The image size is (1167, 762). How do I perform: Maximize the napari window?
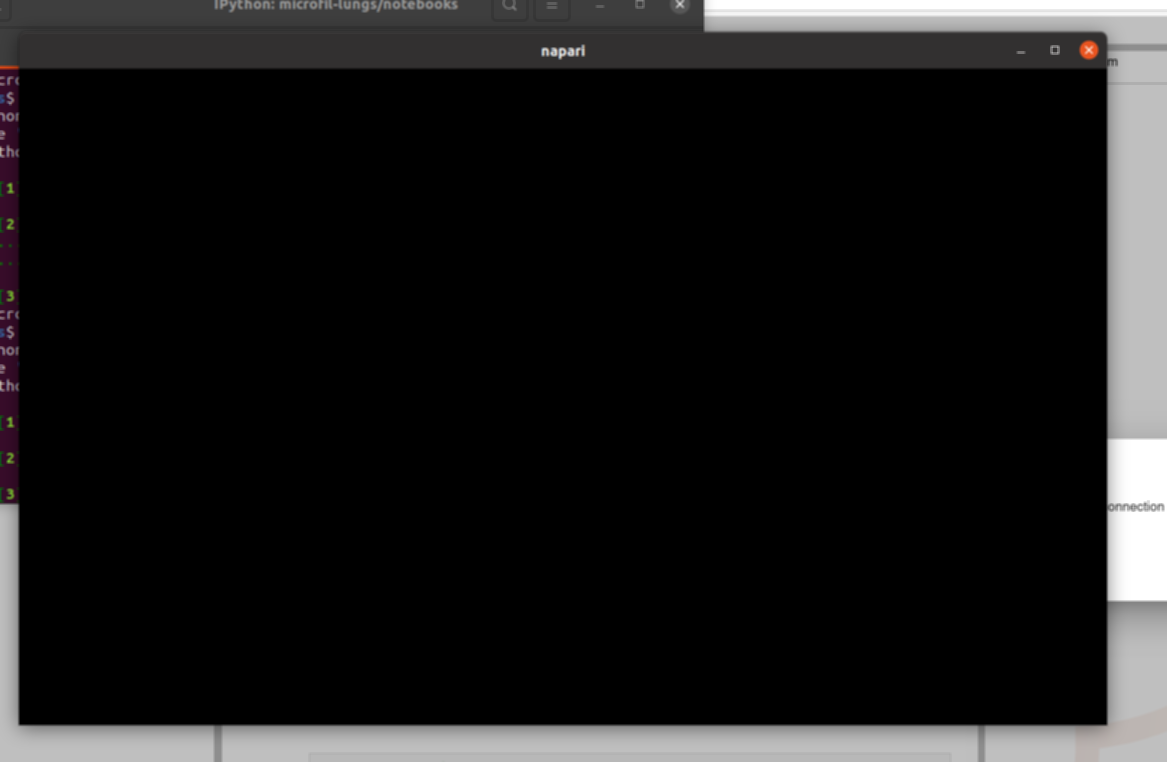1055,51
